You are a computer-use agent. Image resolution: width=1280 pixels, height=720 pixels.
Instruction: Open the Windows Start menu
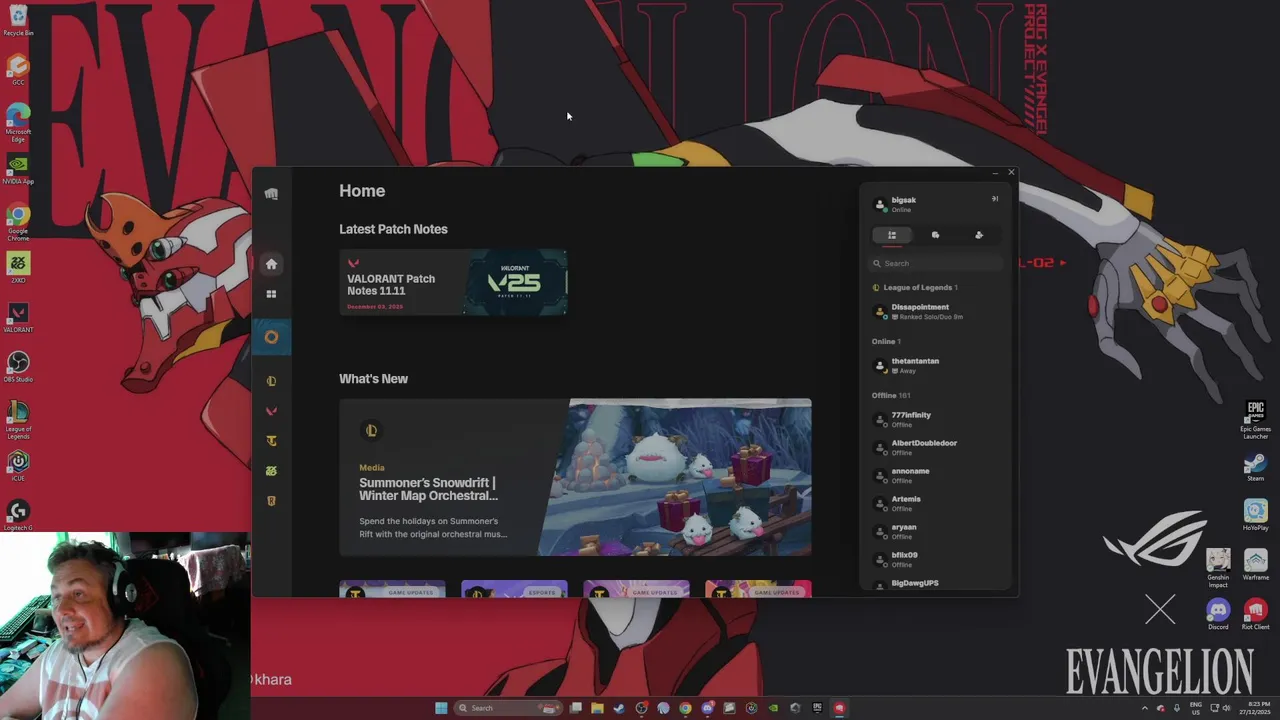click(441, 708)
